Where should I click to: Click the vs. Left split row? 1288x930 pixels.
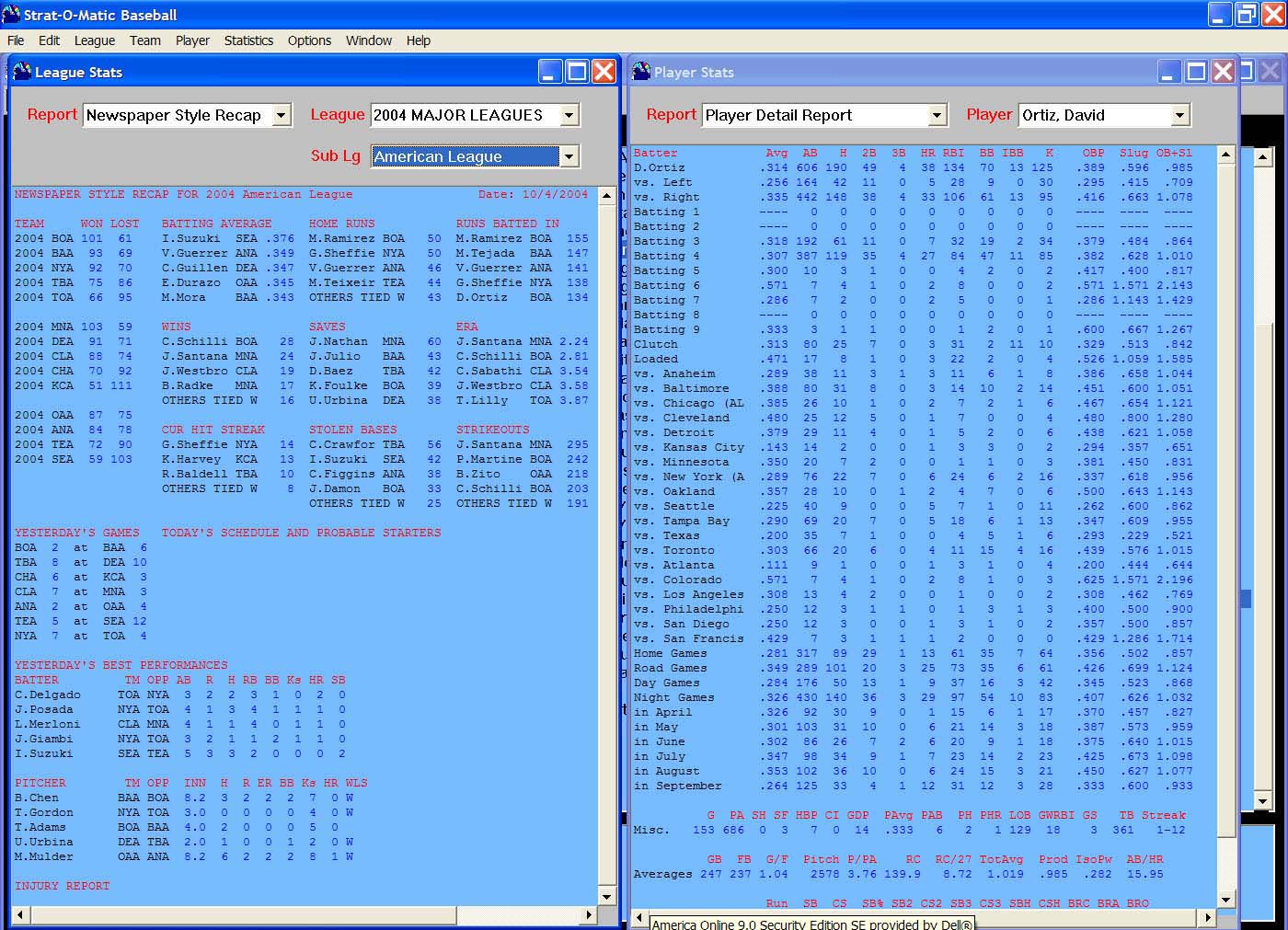[914, 182]
